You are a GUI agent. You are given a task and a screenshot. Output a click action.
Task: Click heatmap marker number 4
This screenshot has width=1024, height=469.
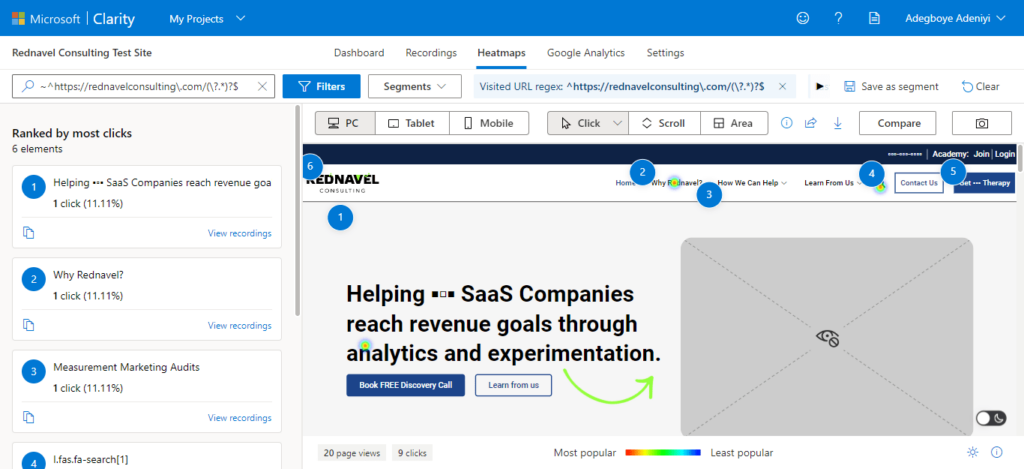pos(872,174)
